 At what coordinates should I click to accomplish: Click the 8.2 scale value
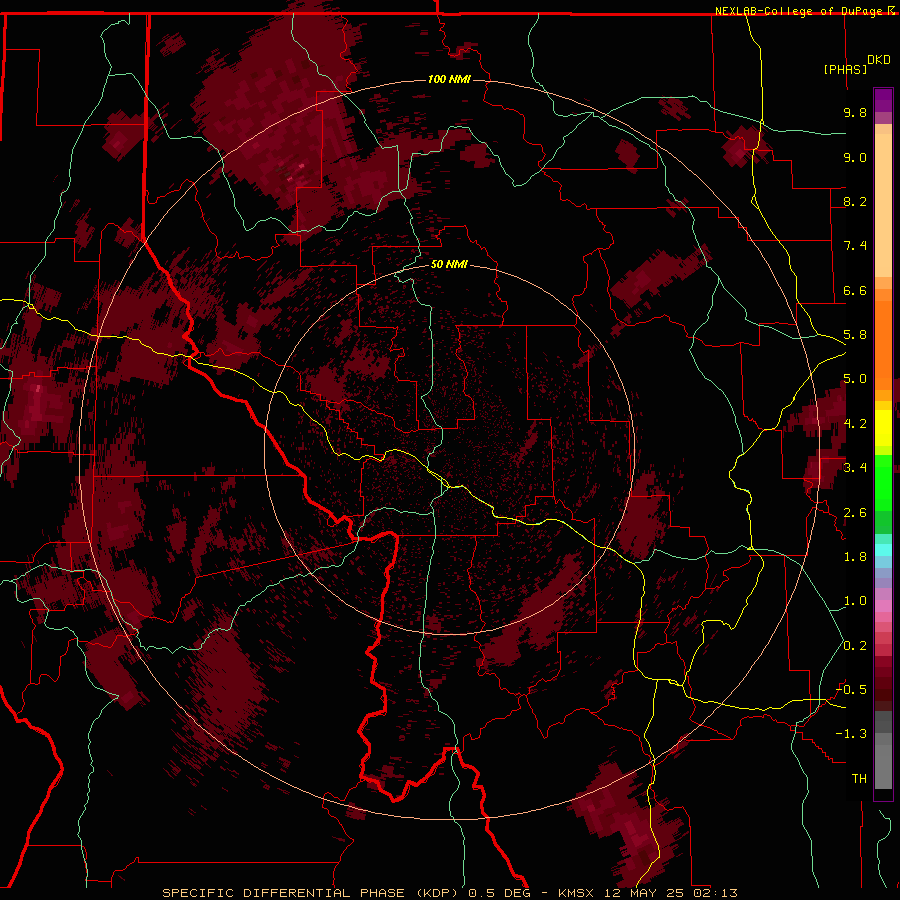(855, 201)
